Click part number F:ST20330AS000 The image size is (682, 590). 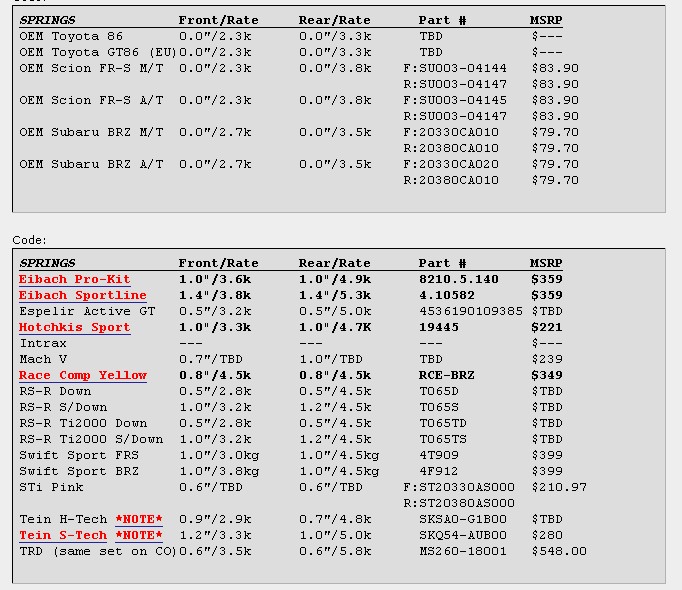[459, 487]
